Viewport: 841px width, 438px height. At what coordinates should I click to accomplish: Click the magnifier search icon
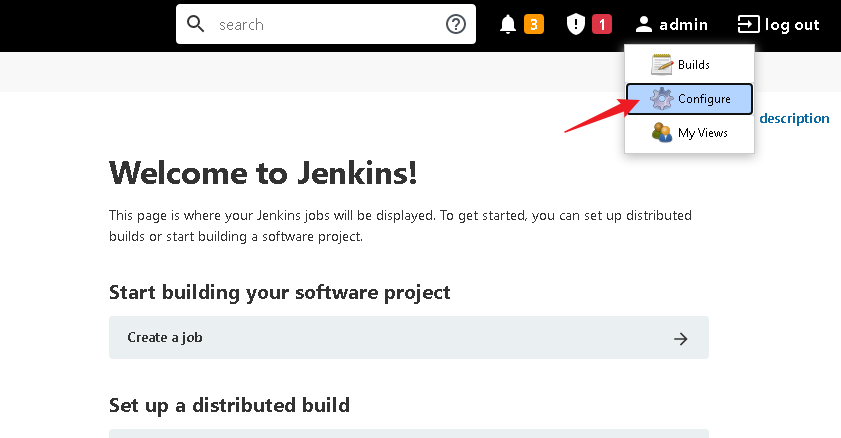[x=195, y=24]
